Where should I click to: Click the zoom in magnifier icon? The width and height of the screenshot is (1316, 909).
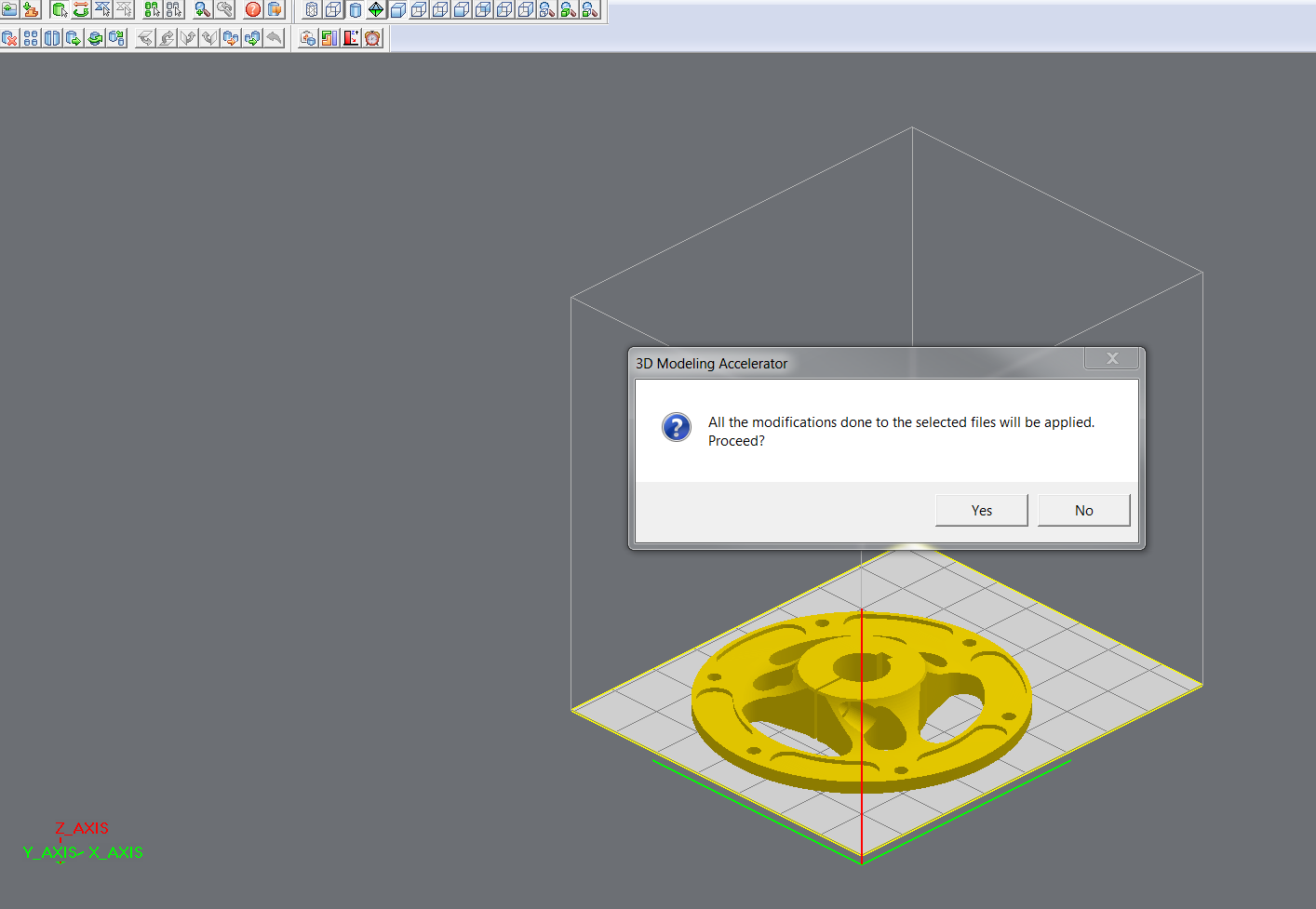[x=202, y=9]
